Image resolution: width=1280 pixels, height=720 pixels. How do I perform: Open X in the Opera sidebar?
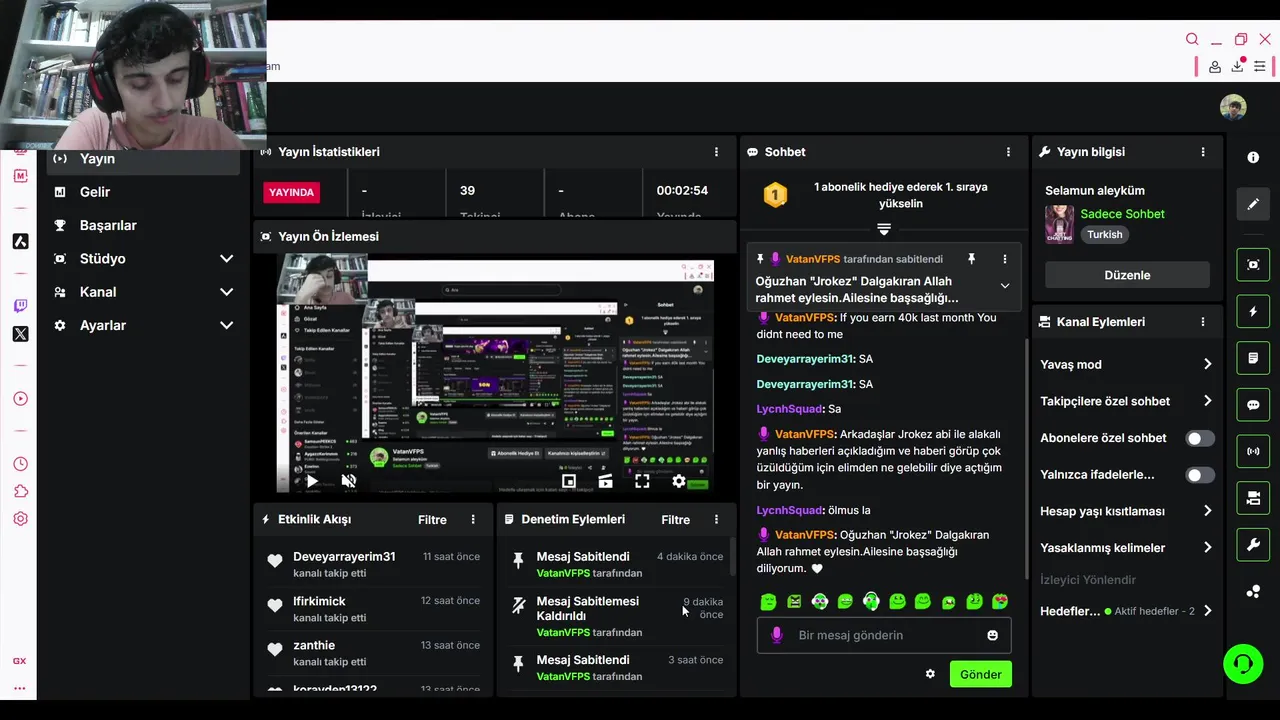click(20, 335)
